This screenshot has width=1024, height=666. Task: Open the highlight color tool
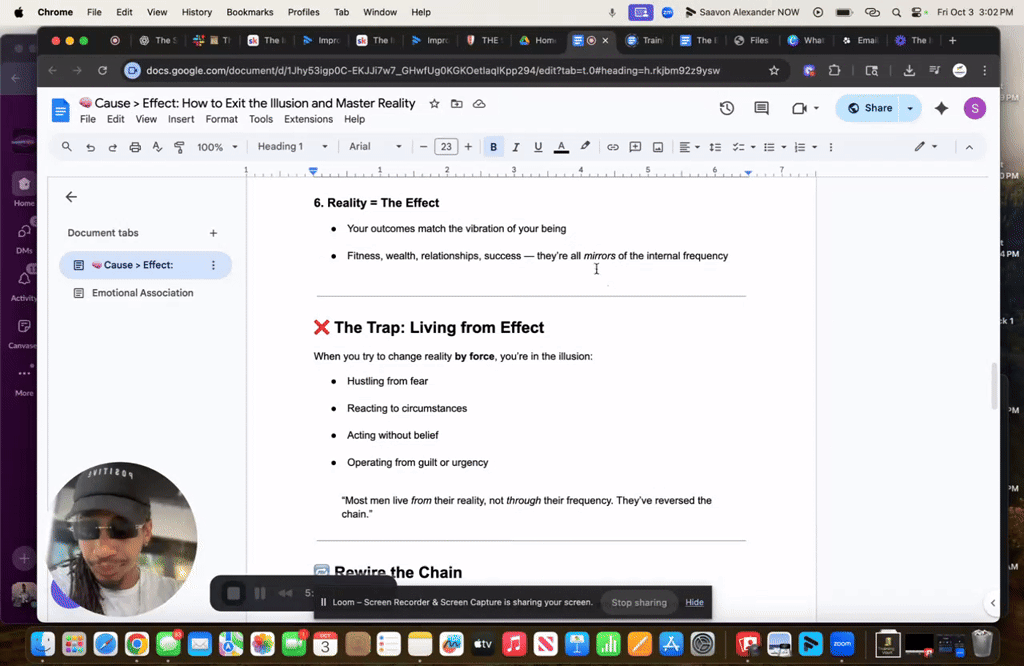pyautogui.click(x=585, y=146)
